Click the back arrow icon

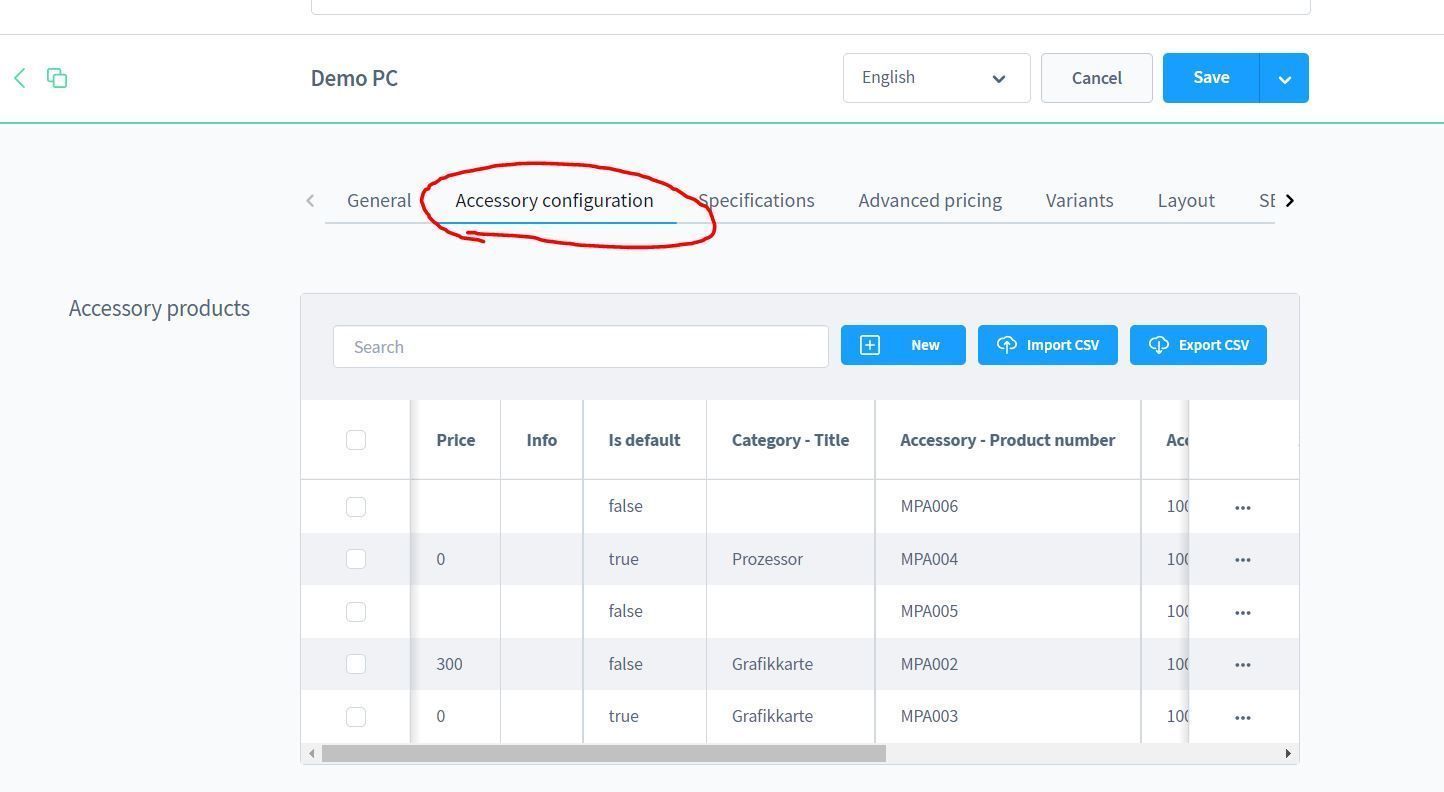tap(20, 78)
